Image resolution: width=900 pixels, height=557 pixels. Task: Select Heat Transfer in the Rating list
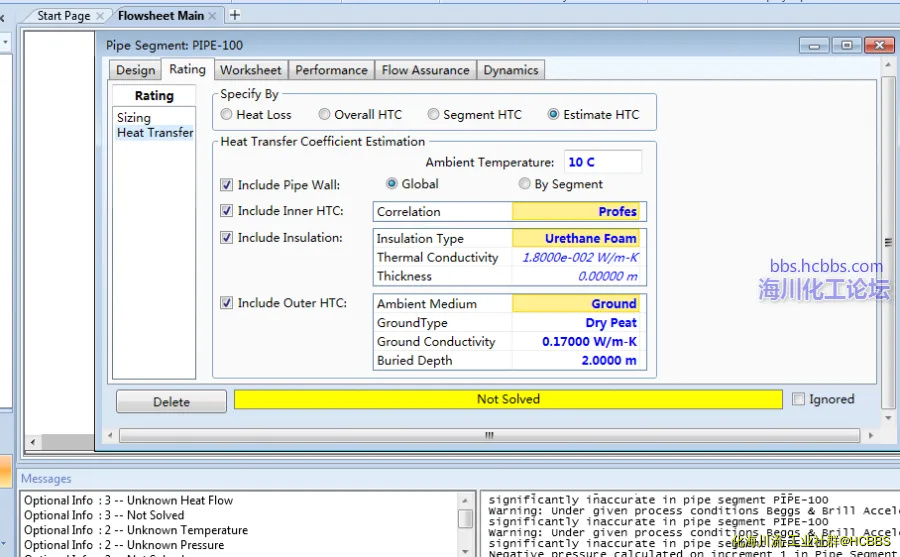tap(155, 133)
